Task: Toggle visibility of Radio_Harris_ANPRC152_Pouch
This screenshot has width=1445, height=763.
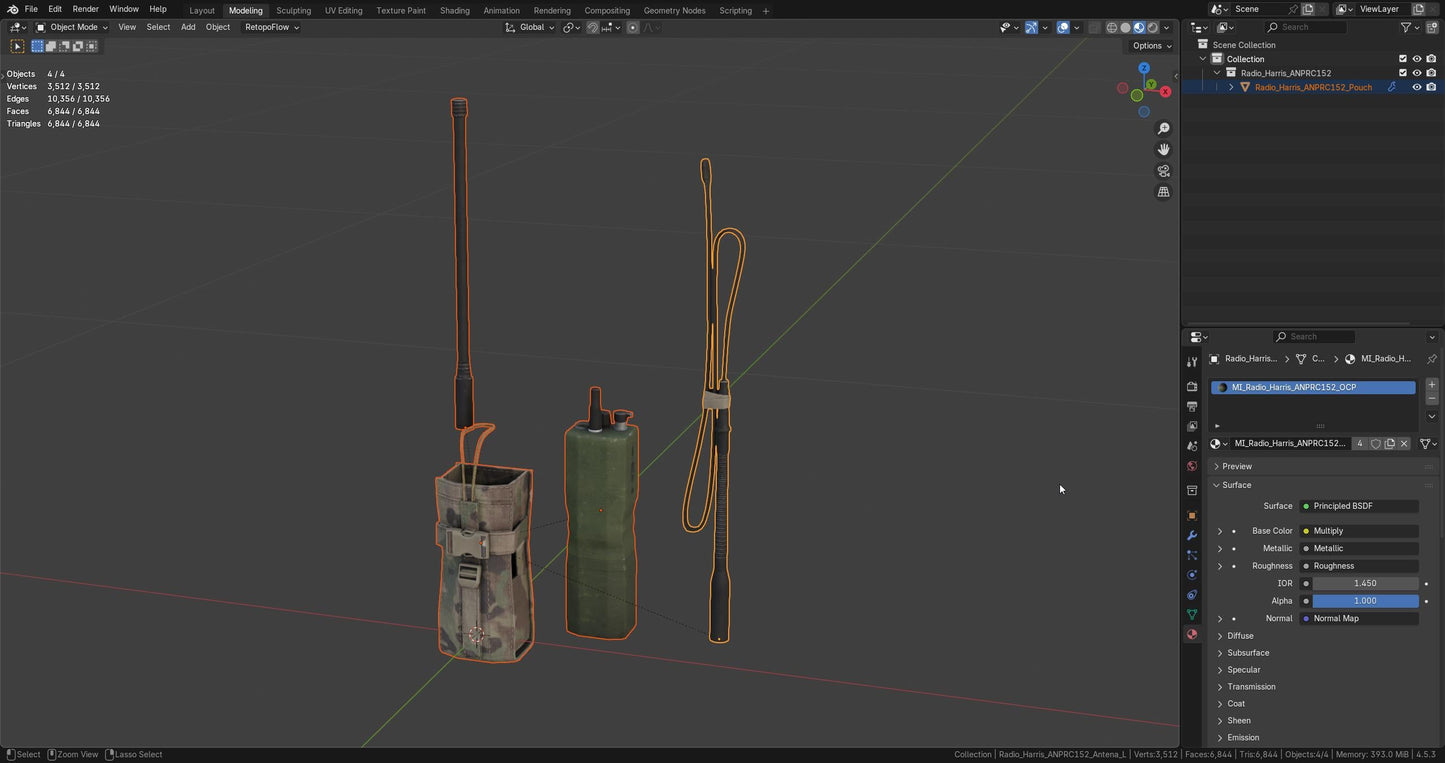Action: point(1416,87)
